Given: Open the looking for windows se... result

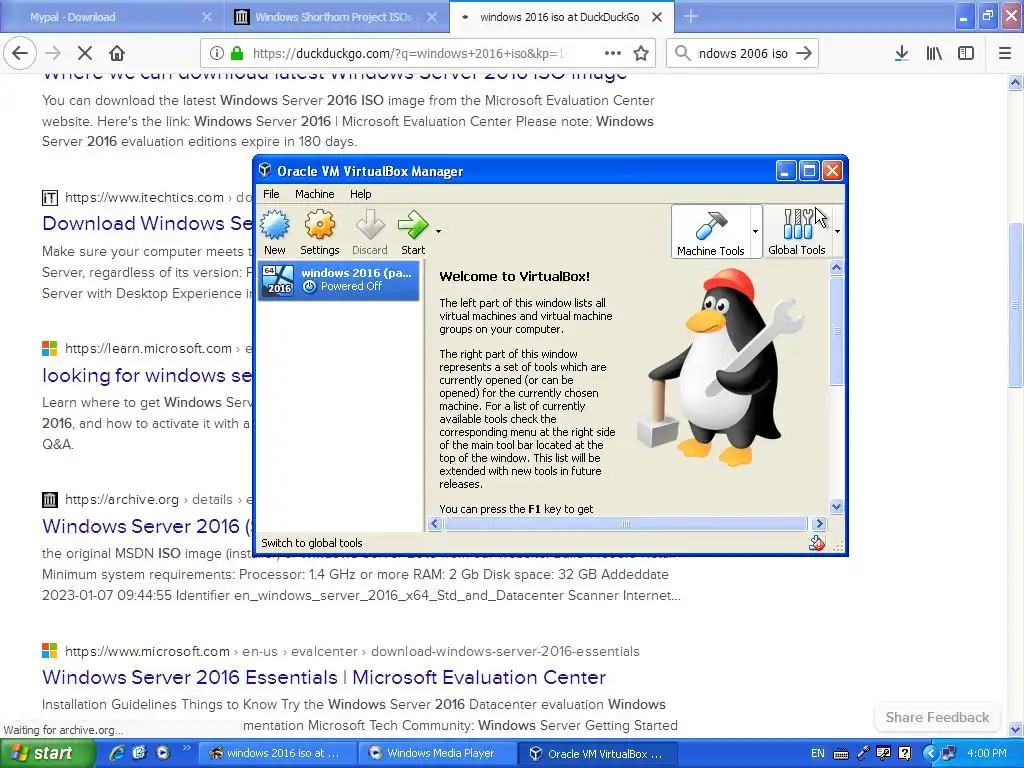Looking at the screenshot, I should point(147,376).
